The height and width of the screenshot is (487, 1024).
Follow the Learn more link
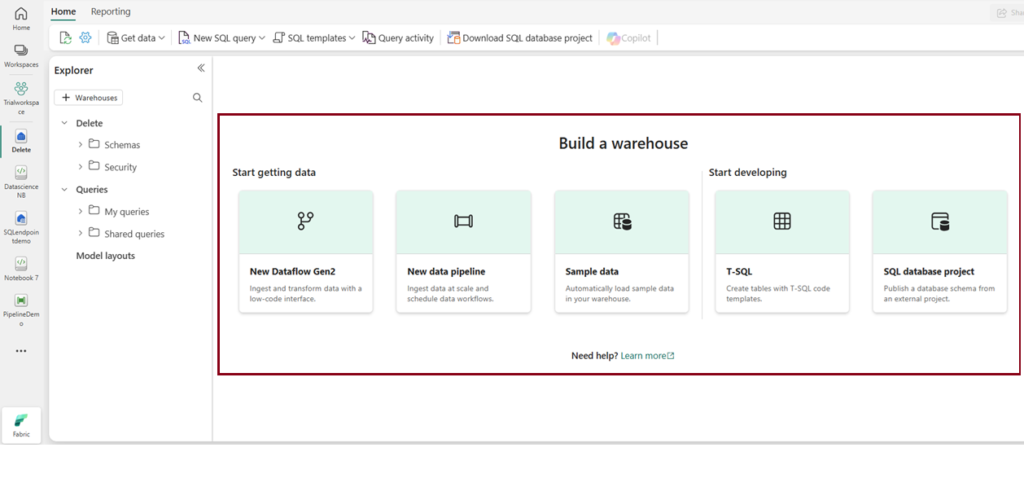pos(647,356)
